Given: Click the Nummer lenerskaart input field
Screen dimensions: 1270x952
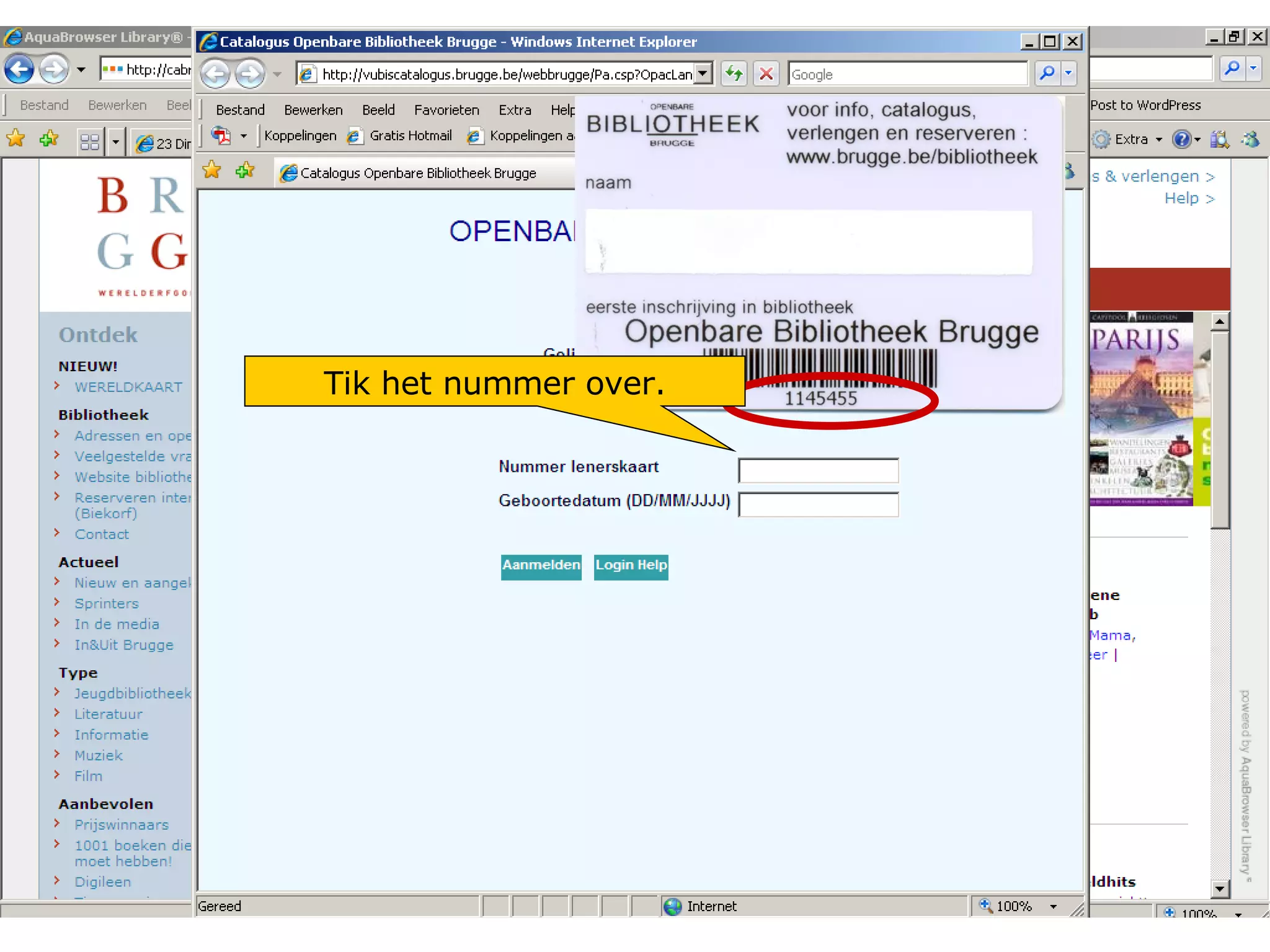Looking at the screenshot, I should [818, 471].
